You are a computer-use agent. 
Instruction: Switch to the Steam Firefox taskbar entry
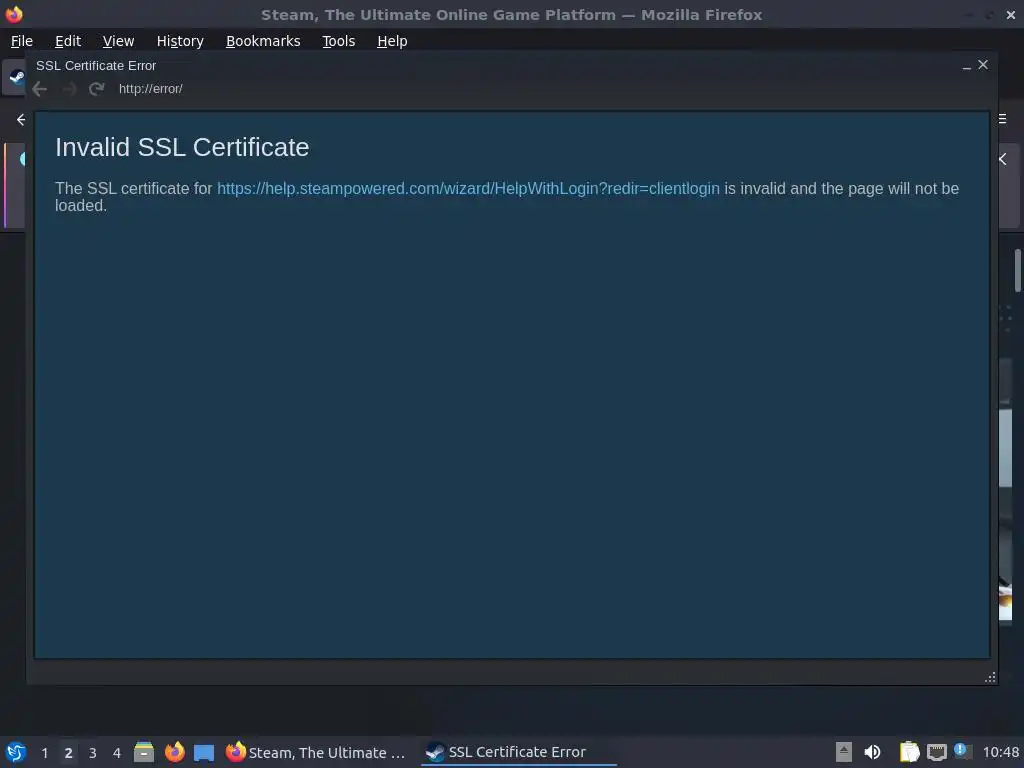click(316, 752)
